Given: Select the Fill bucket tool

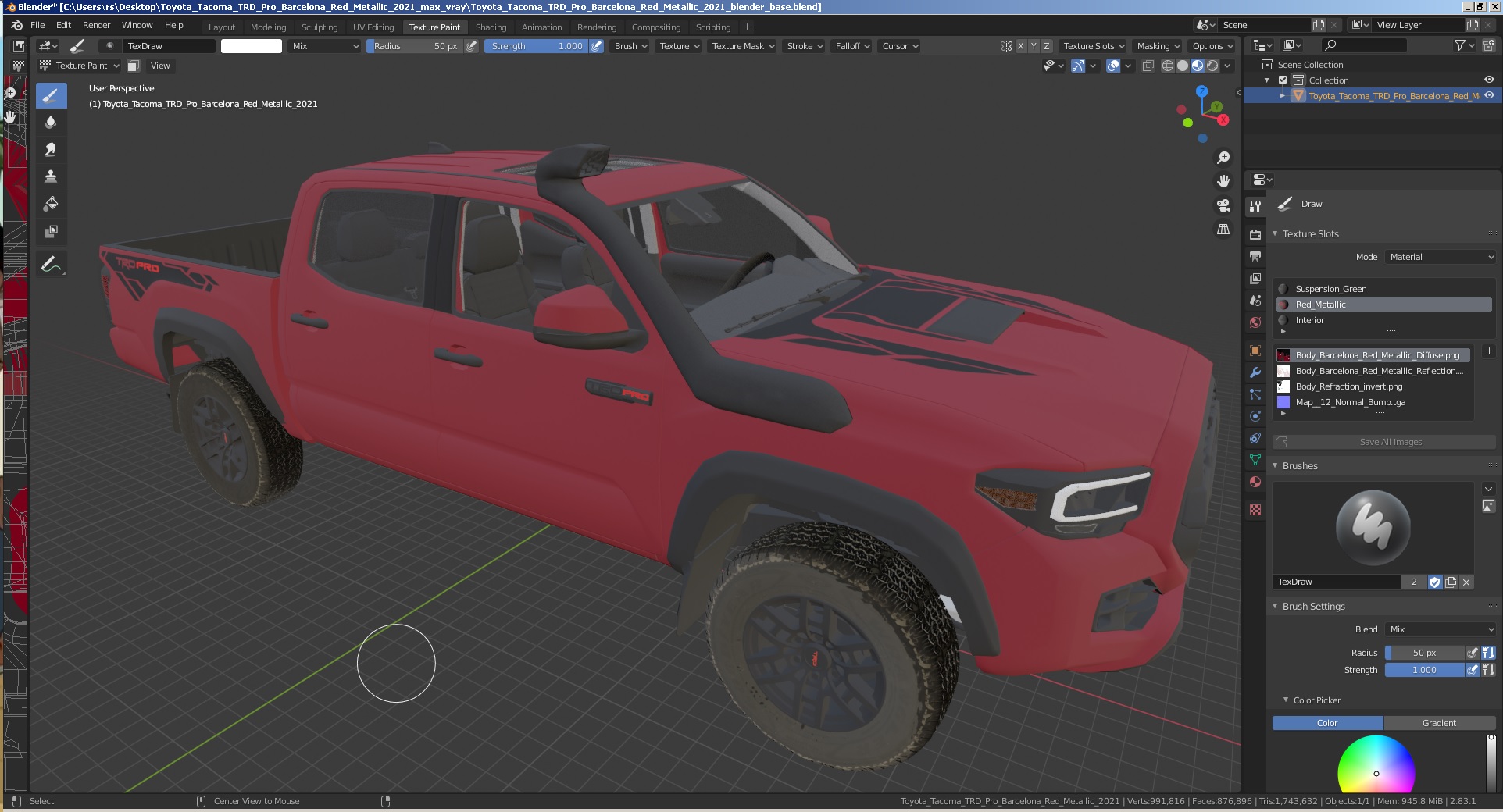Looking at the screenshot, I should point(51,204).
